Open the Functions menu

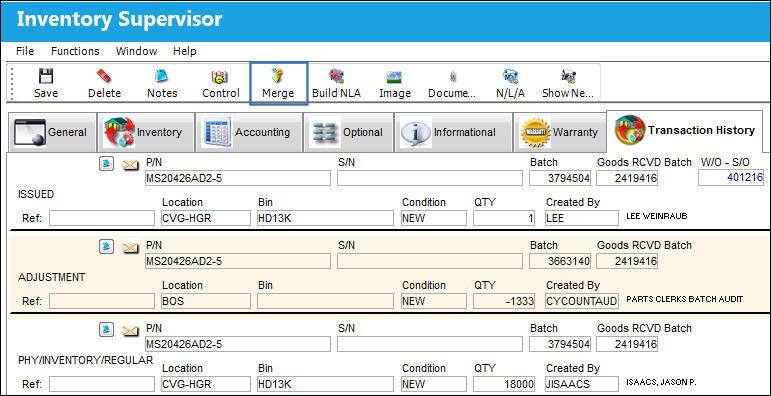(x=75, y=51)
